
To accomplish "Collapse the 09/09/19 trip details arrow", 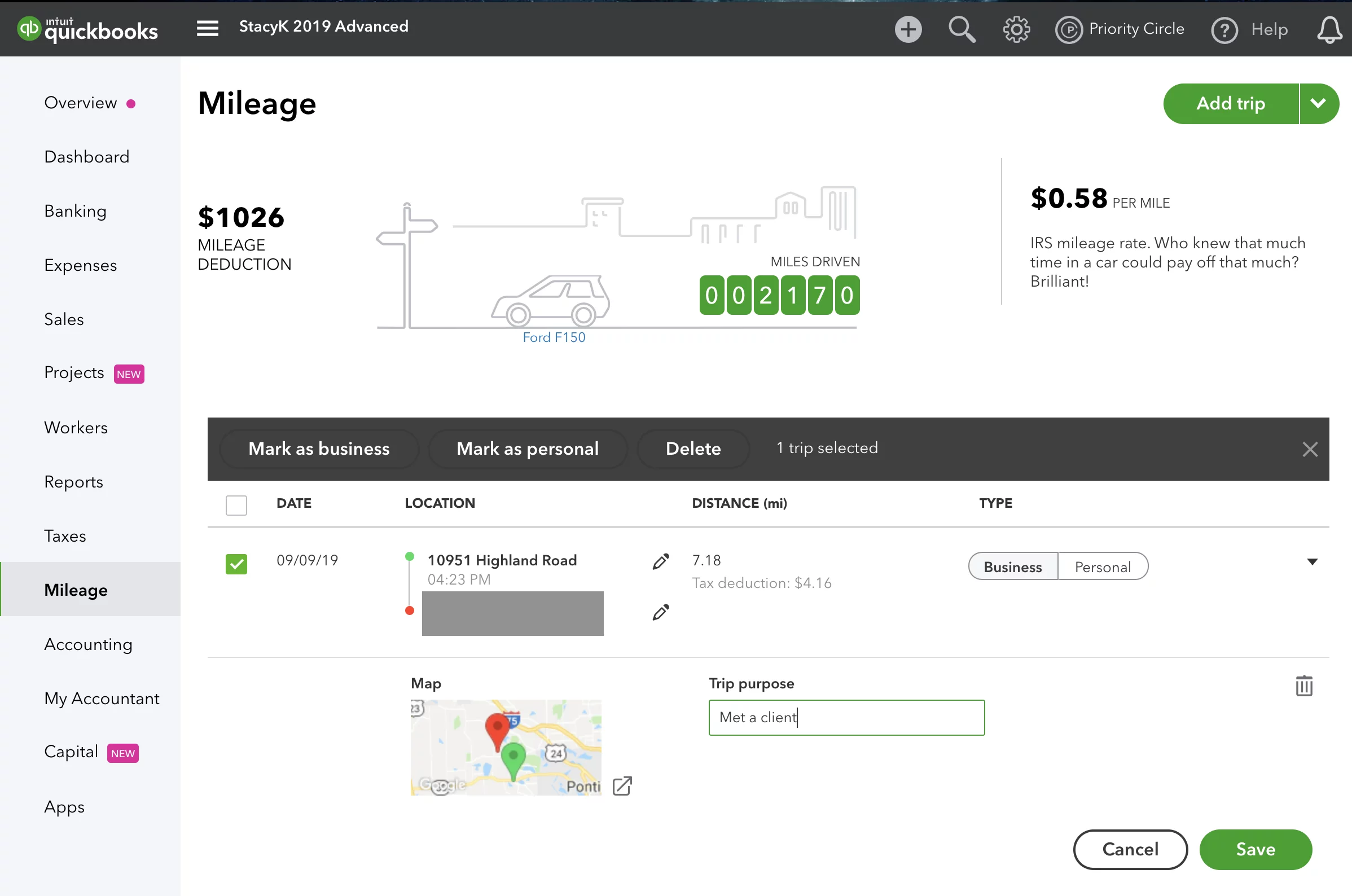I will (1312, 562).
